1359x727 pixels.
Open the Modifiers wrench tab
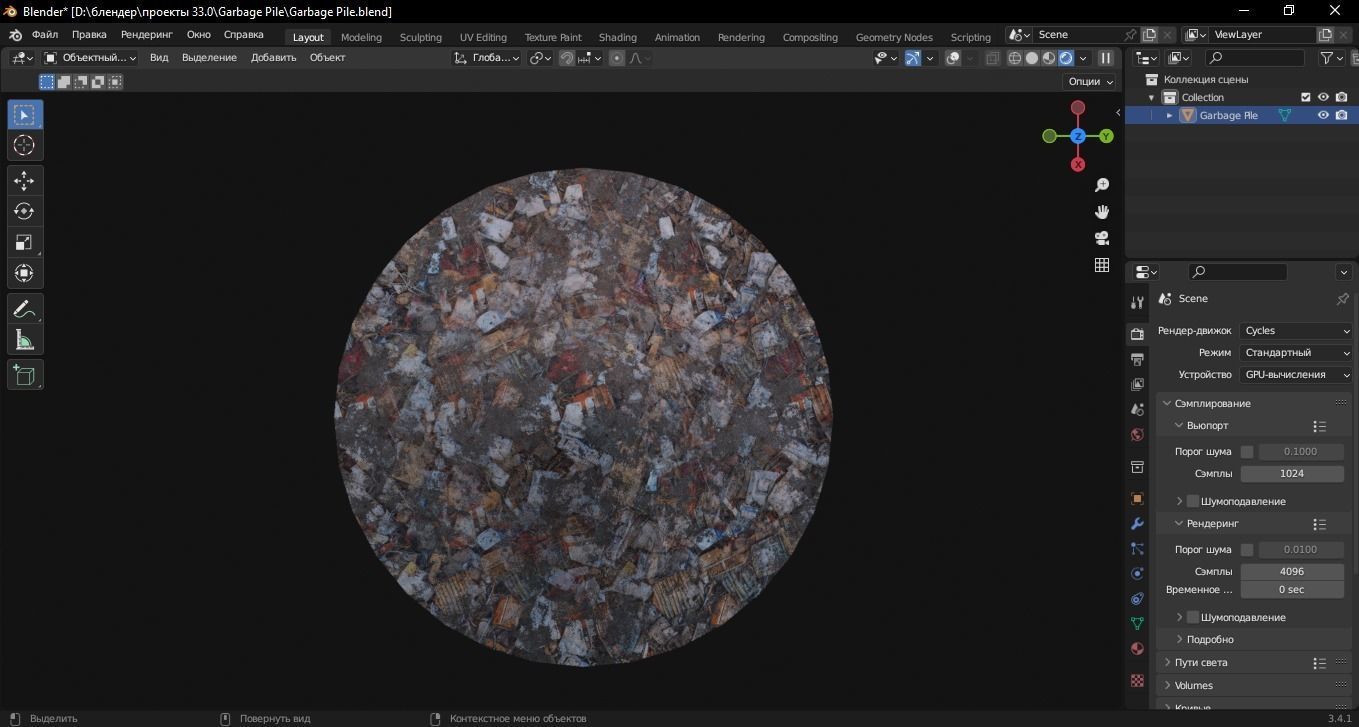point(1137,523)
